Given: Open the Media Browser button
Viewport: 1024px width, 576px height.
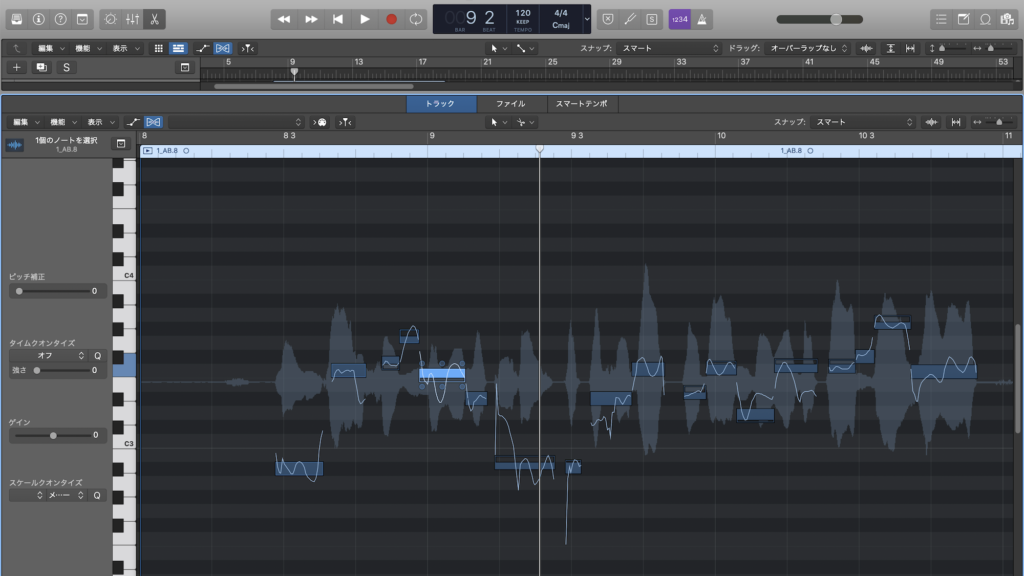Looking at the screenshot, I should (x=1007, y=19).
